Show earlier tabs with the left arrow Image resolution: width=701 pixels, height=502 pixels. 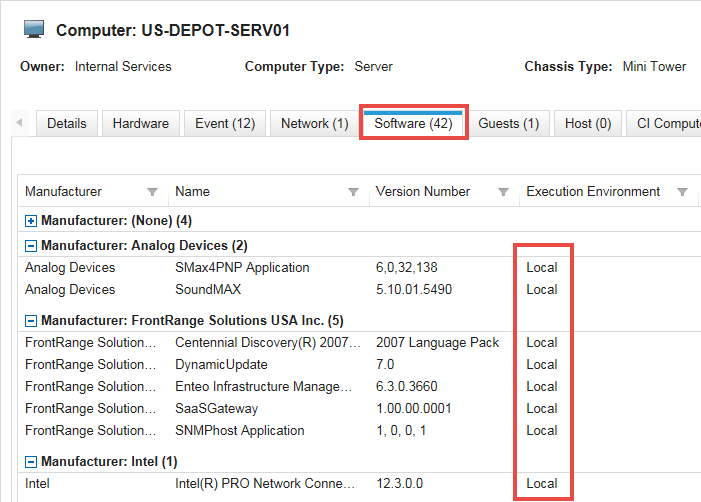(x=19, y=122)
